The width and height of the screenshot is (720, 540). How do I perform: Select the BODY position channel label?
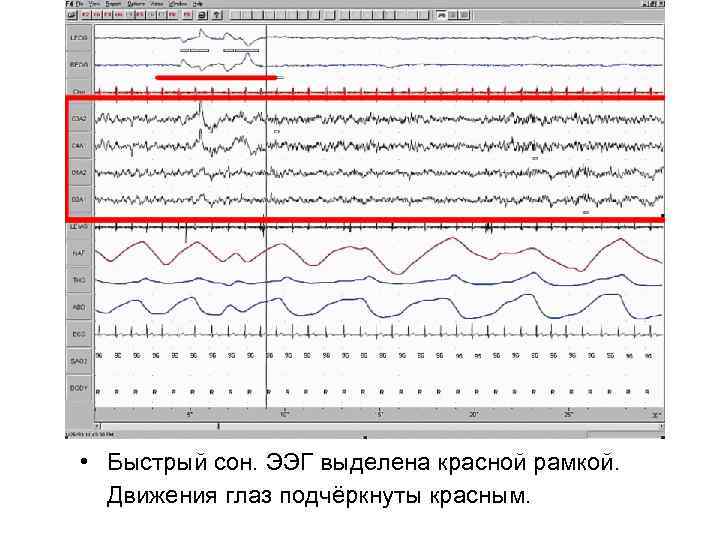coord(79,388)
